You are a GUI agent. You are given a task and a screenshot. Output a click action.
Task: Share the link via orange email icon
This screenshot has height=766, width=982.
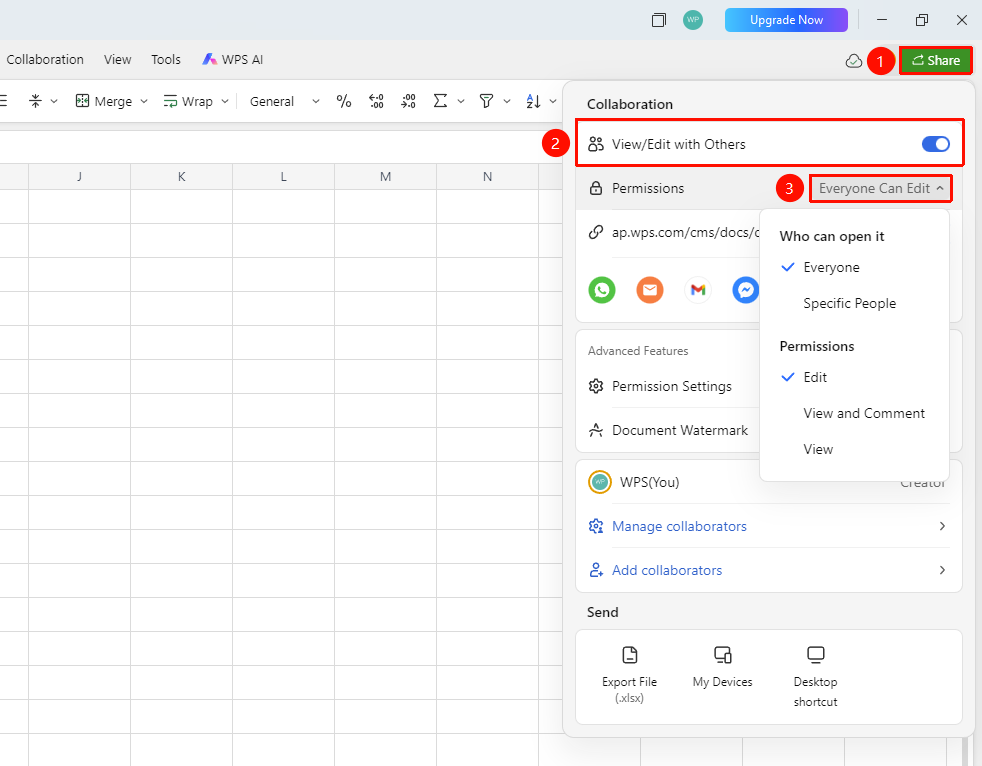pyautogui.click(x=650, y=290)
